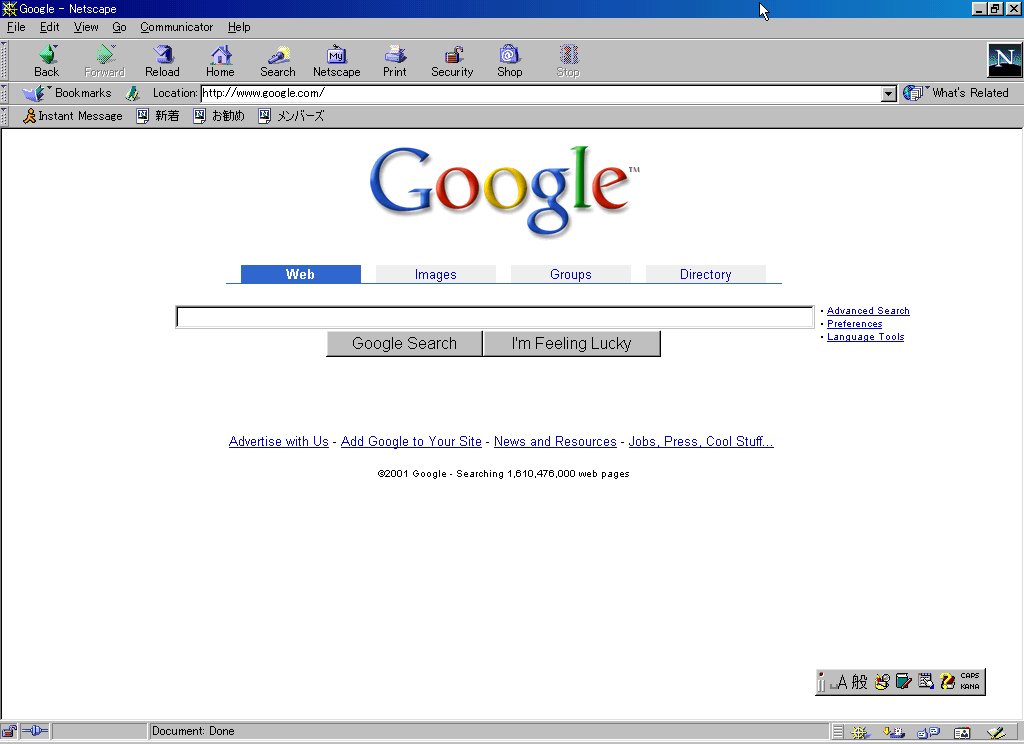Open the What's Related dropdown
The image size is (1024, 744).
click(x=956, y=93)
